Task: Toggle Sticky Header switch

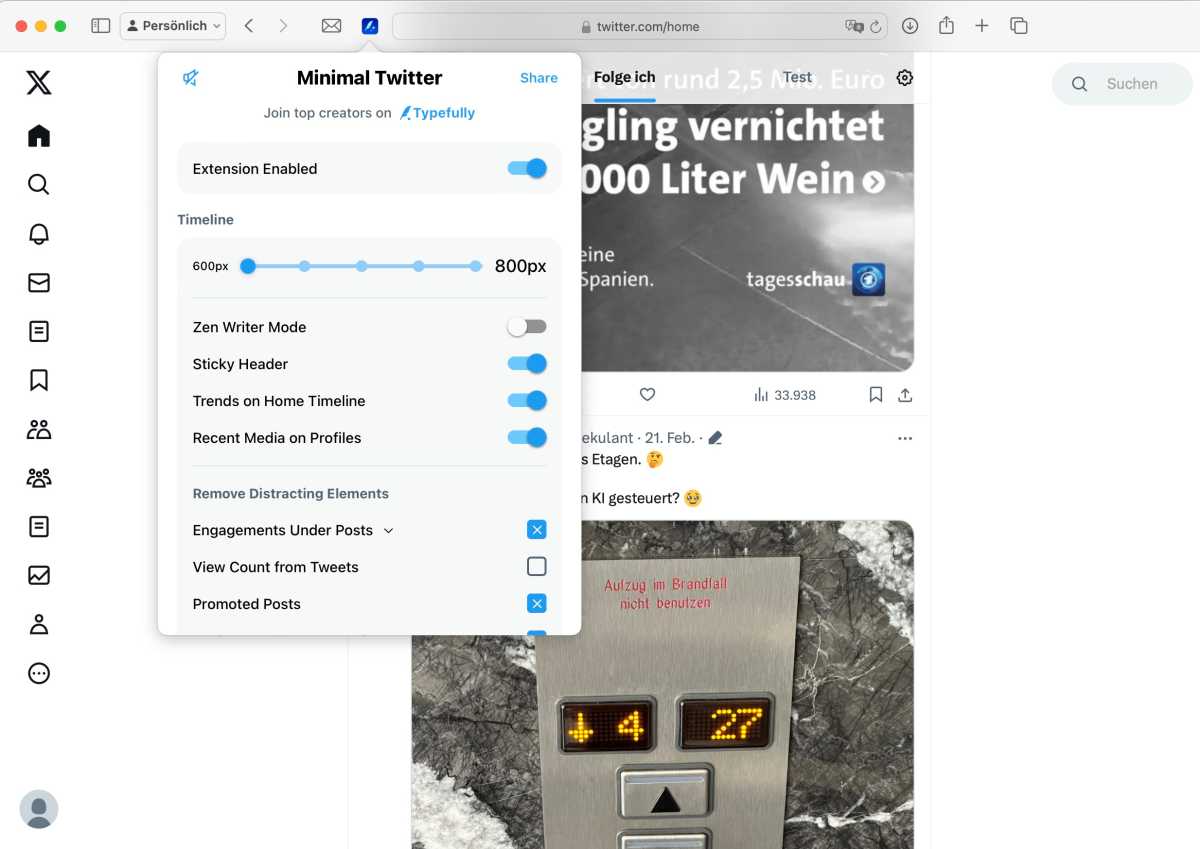Action: [x=527, y=363]
